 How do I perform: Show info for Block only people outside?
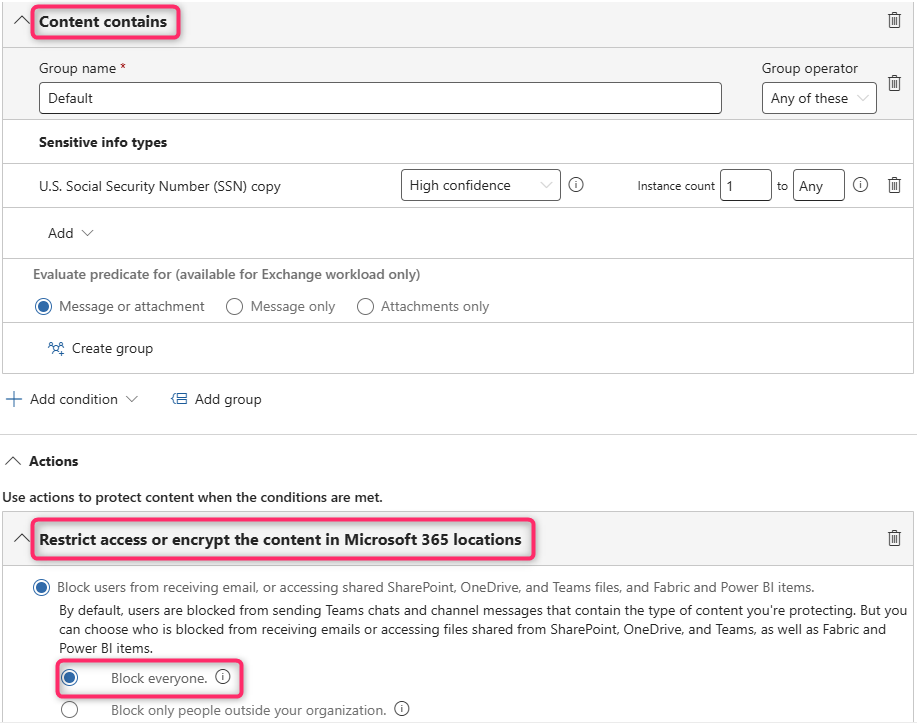[x=402, y=709]
